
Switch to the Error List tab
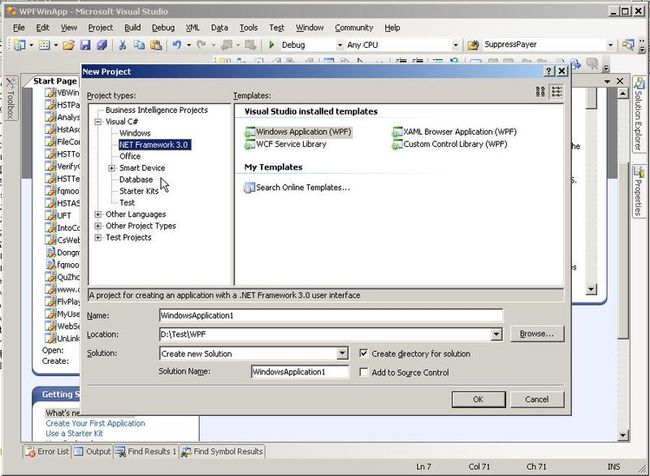(x=47, y=452)
